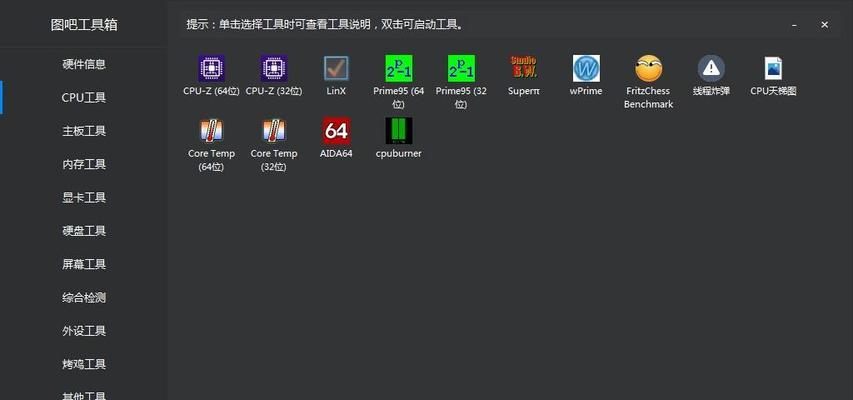The height and width of the screenshot is (400, 853).
Task: Close the 图吧工具箱 window
Action: point(825,25)
